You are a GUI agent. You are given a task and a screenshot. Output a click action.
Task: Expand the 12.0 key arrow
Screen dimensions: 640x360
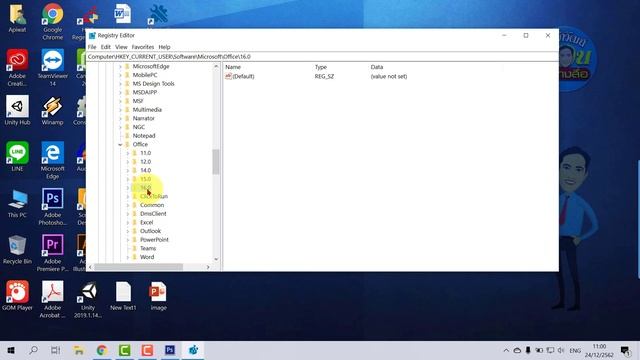pos(128,162)
